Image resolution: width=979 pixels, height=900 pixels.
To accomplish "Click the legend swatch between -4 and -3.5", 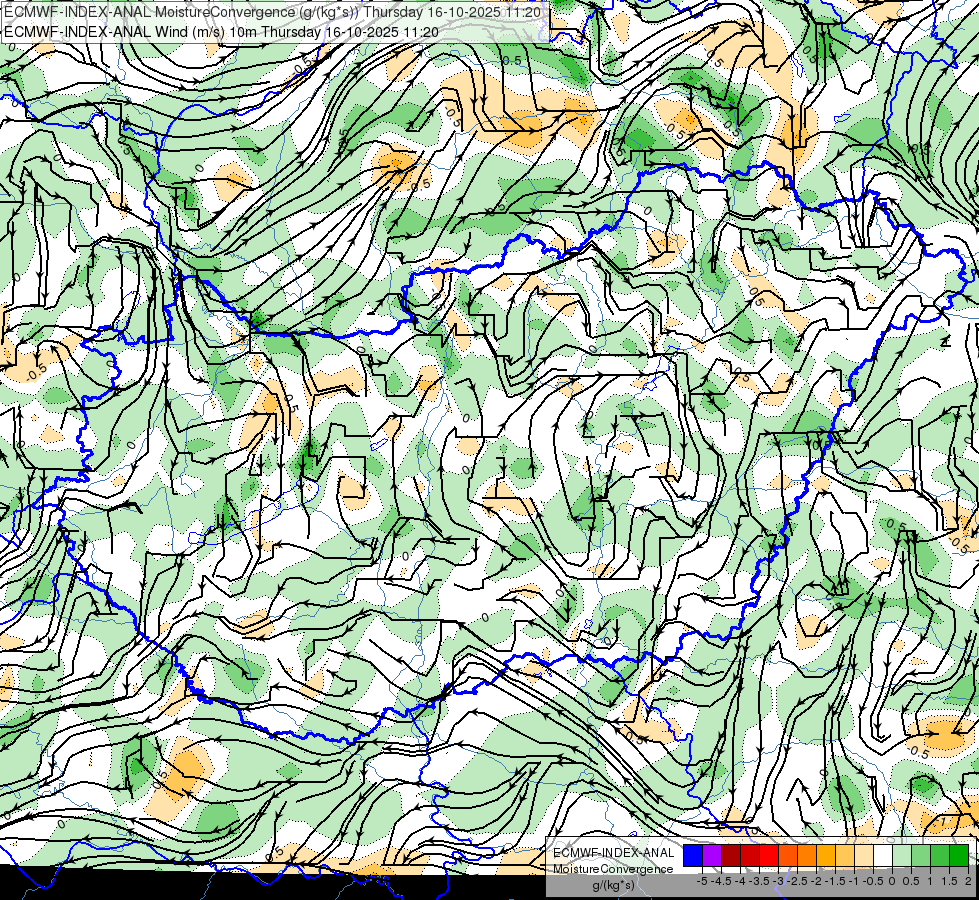I will tap(750, 856).
